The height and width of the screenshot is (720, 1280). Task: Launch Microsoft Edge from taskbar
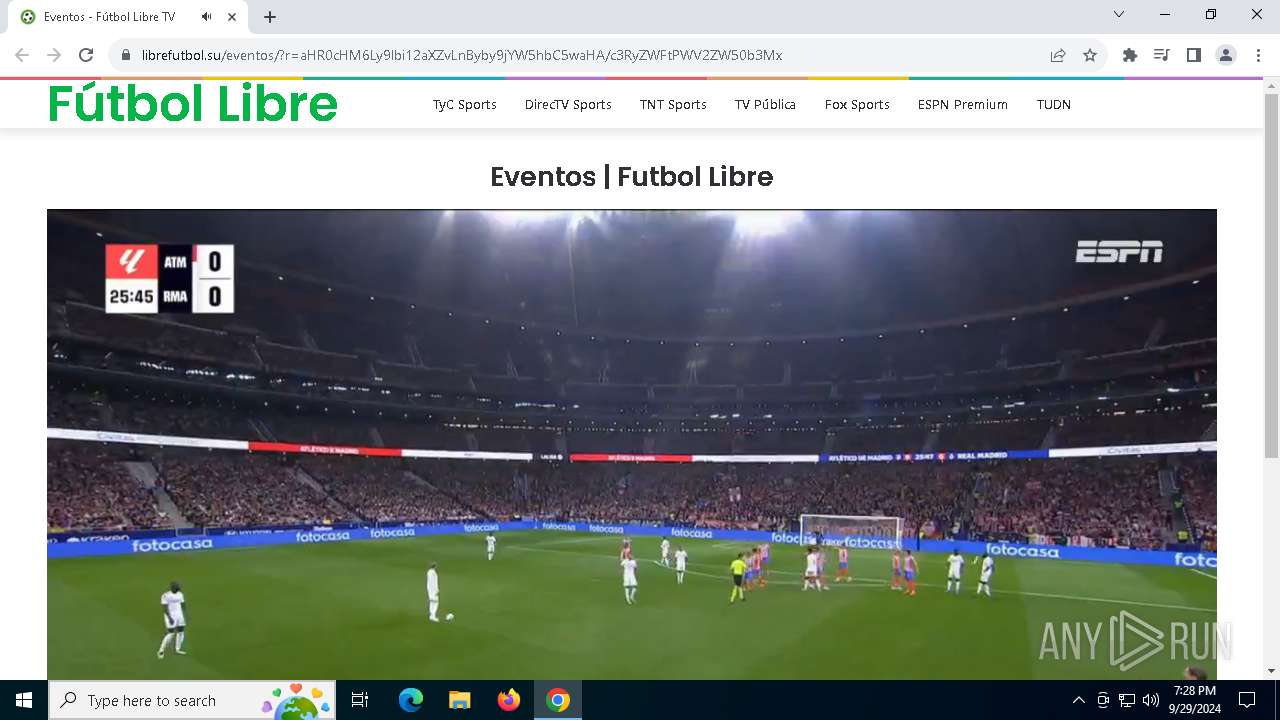click(x=411, y=700)
